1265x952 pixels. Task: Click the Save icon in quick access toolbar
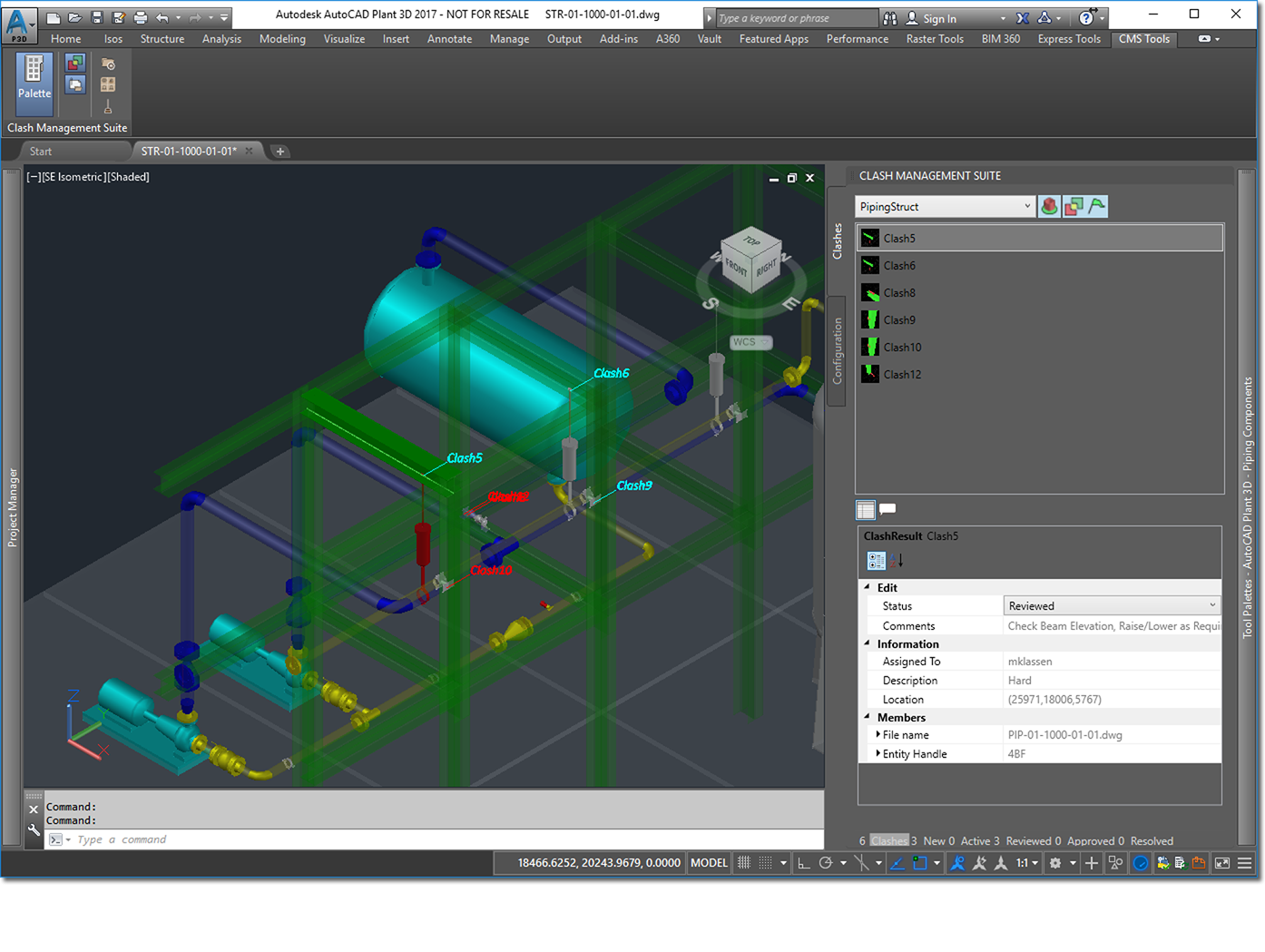pos(97,17)
